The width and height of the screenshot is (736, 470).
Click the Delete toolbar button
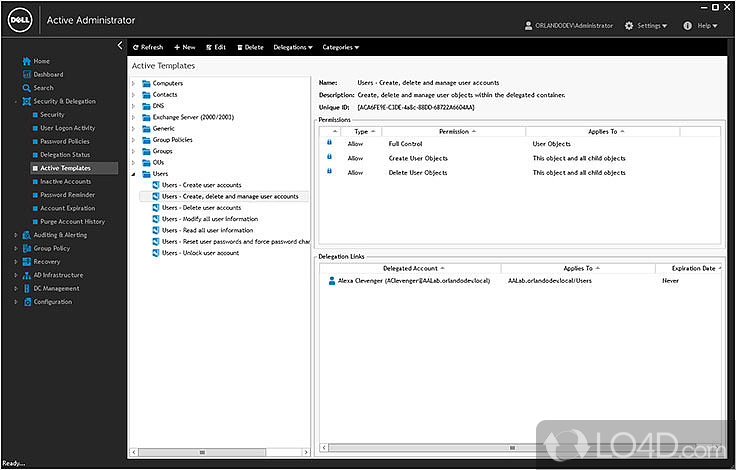(251, 47)
